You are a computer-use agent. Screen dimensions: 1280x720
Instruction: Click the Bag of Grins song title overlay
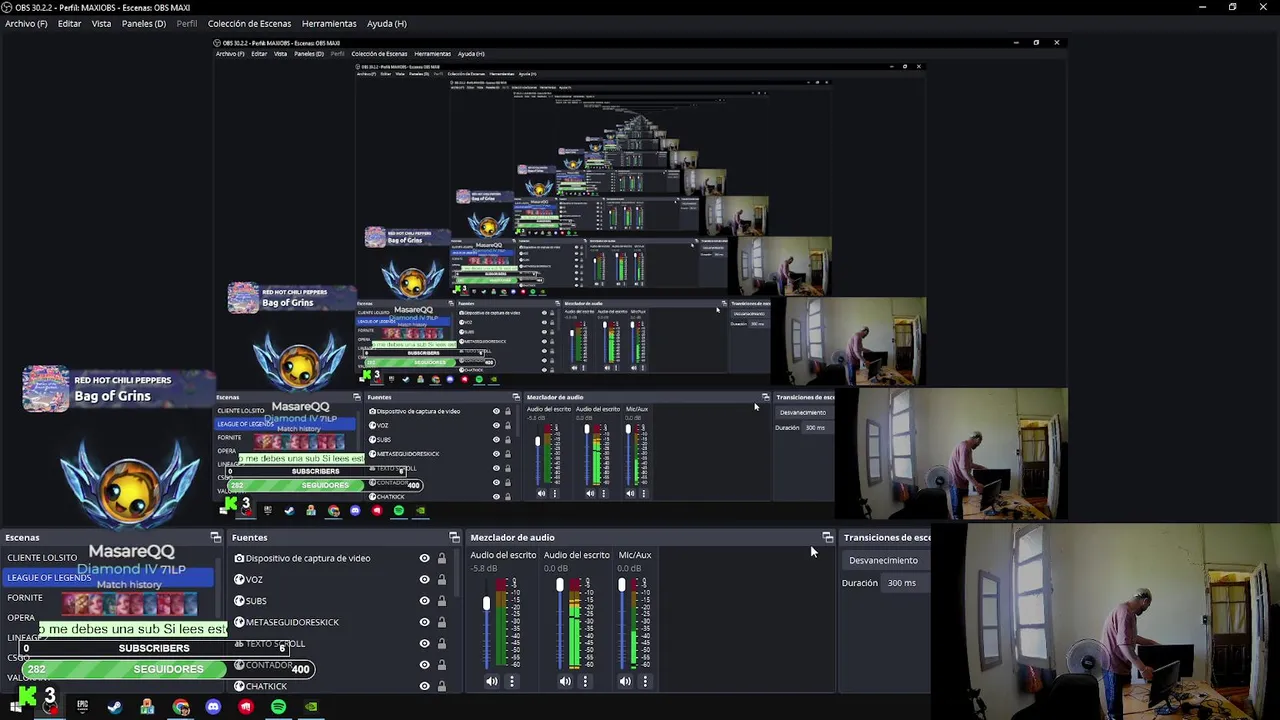(112, 396)
